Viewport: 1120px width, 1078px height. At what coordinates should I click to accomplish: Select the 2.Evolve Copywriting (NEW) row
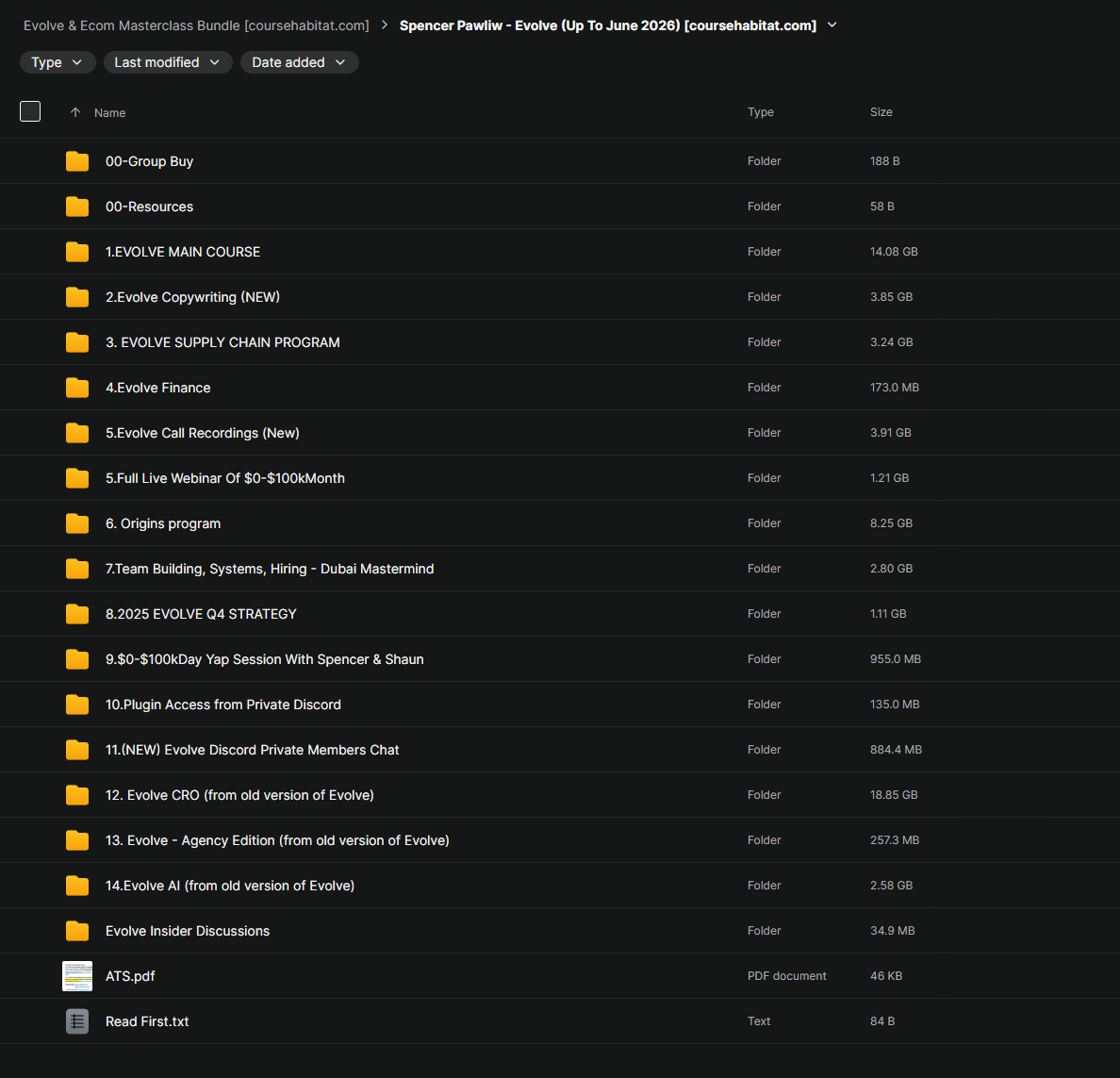tap(560, 297)
